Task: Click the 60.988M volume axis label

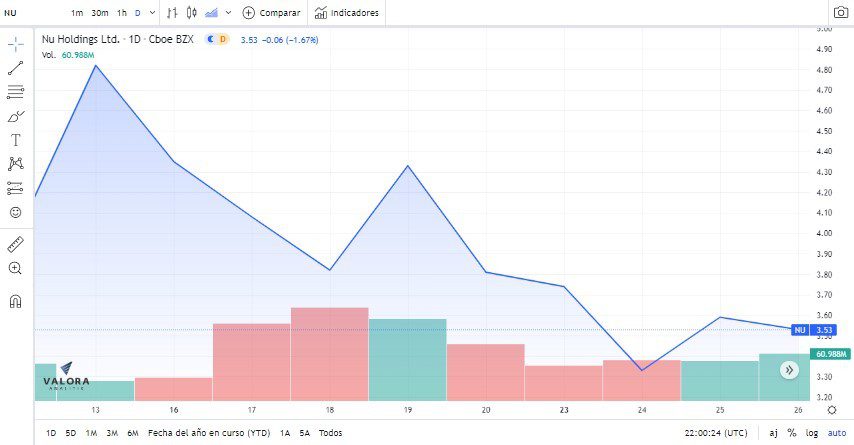Action: [x=831, y=354]
